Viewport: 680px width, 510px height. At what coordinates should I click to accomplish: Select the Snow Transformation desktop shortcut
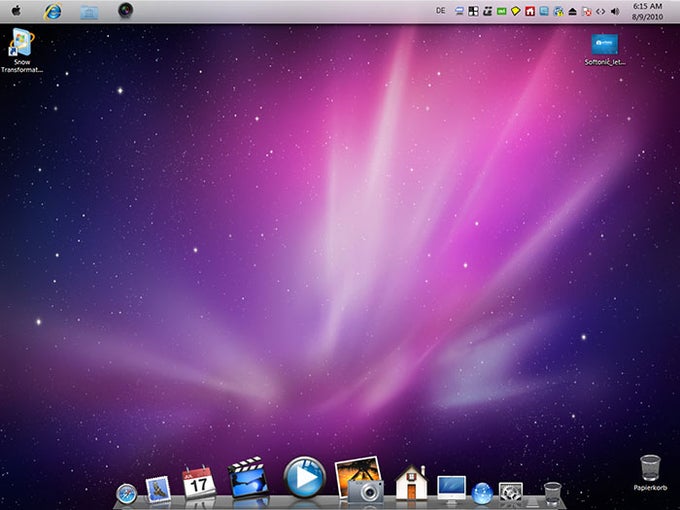pyautogui.click(x=22, y=50)
